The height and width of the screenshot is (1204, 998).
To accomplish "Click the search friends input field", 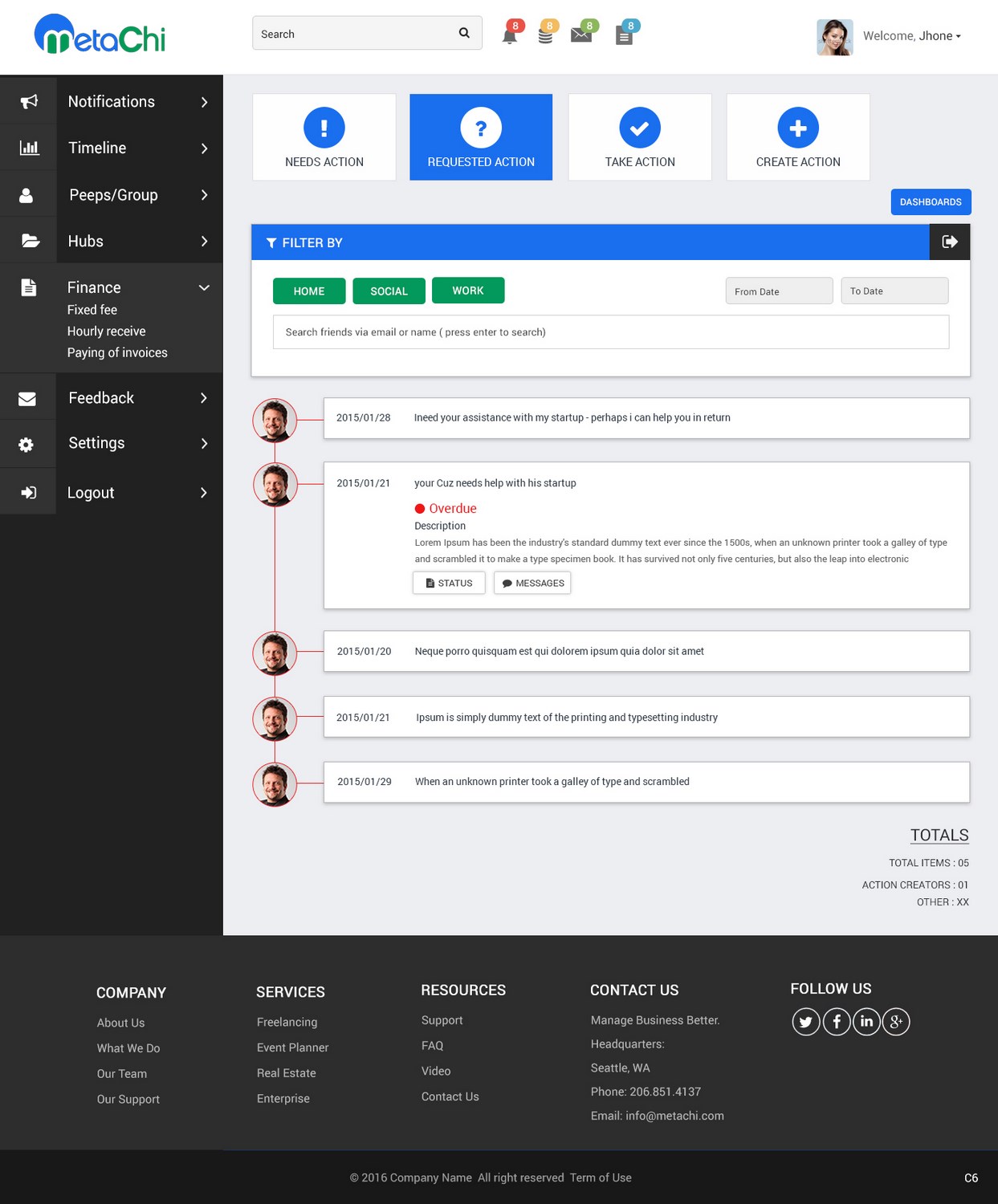I will [611, 332].
